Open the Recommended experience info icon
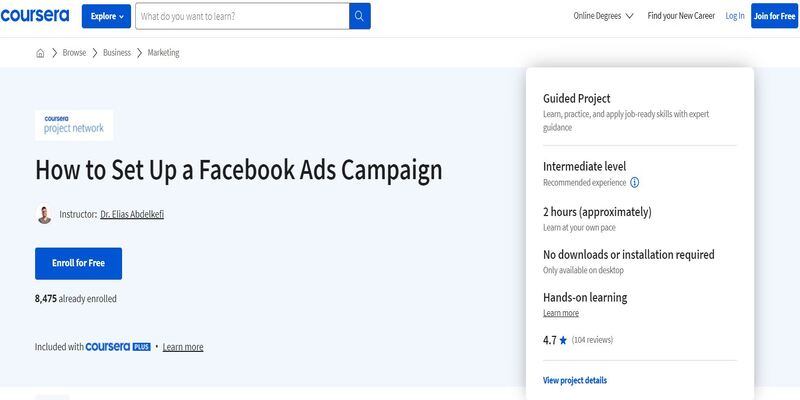 [x=634, y=183]
